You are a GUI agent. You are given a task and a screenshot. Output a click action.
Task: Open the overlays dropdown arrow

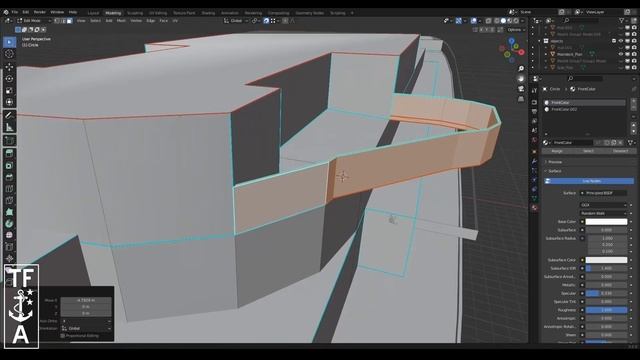click(479, 20)
